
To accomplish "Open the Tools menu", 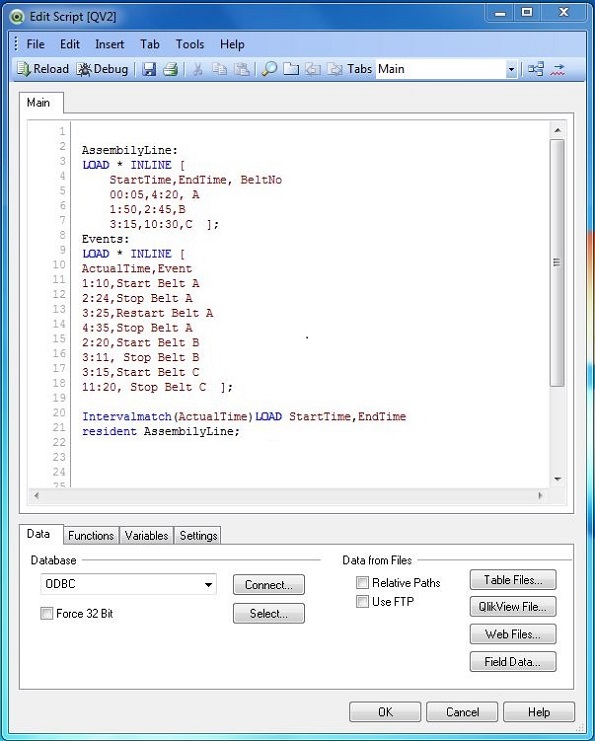I will click(x=190, y=44).
